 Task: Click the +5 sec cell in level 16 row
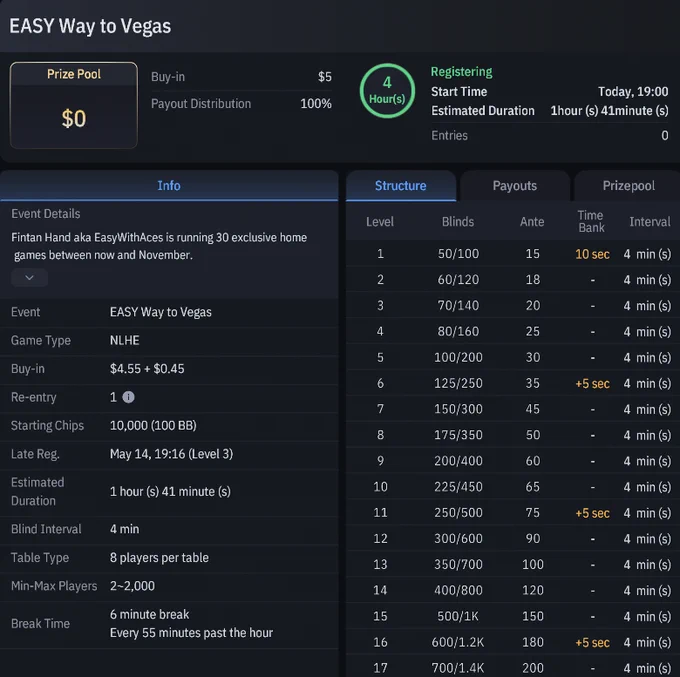click(592, 642)
